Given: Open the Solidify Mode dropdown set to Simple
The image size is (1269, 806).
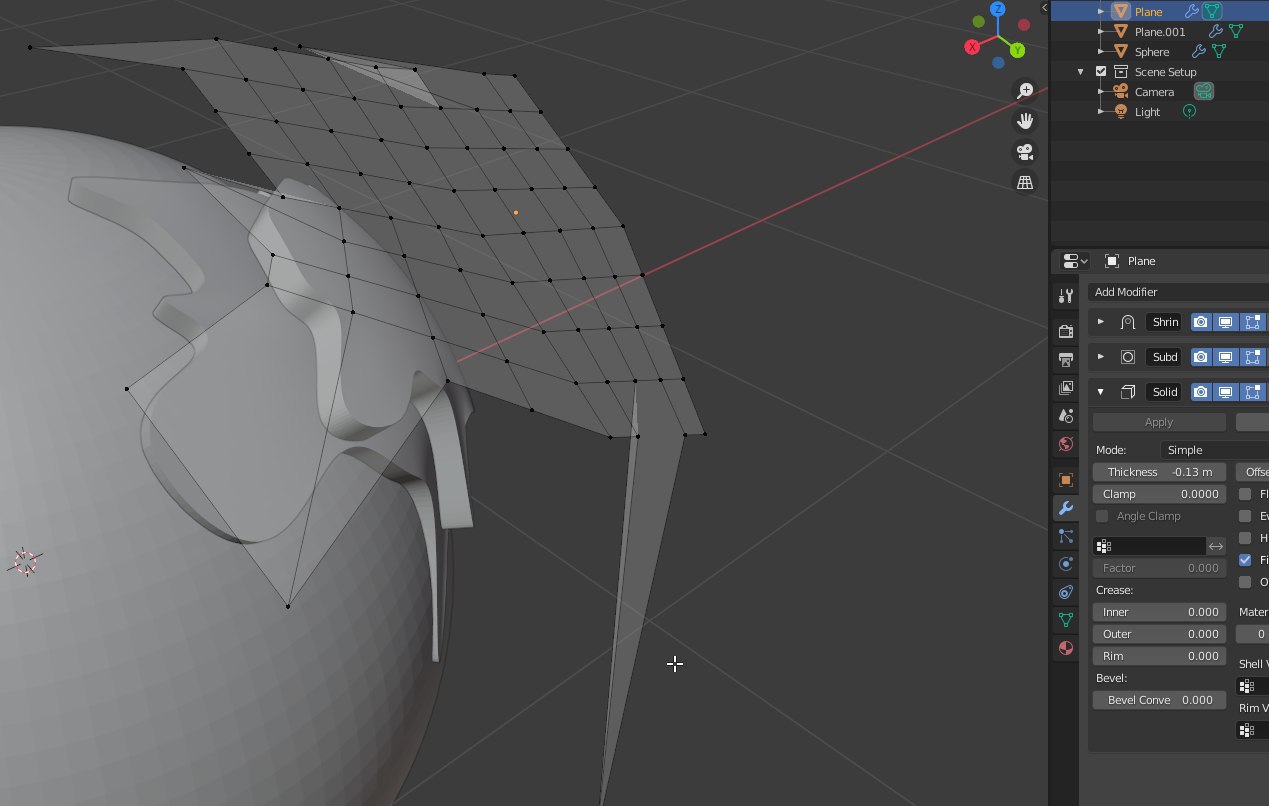Looking at the screenshot, I should (x=1214, y=450).
